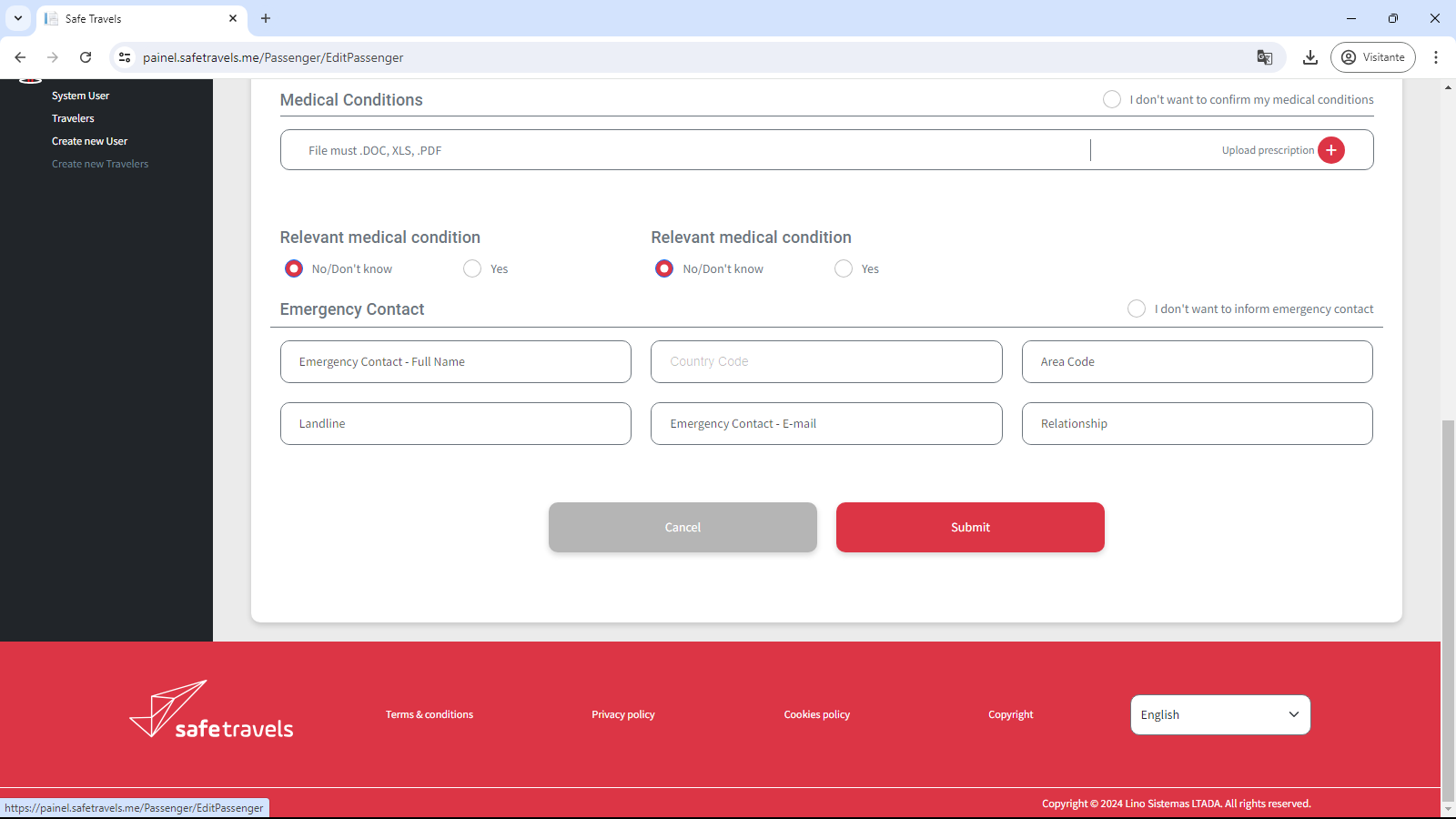Click the Google Translate icon in address bar
This screenshot has height=819, width=1456.
coord(1264,57)
